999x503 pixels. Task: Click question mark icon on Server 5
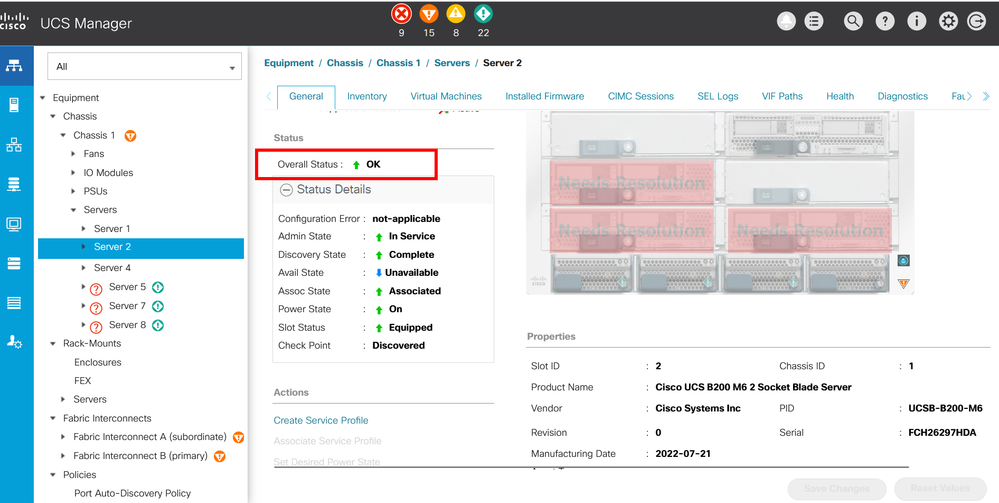pyautogui.click(x=96, y=289)
